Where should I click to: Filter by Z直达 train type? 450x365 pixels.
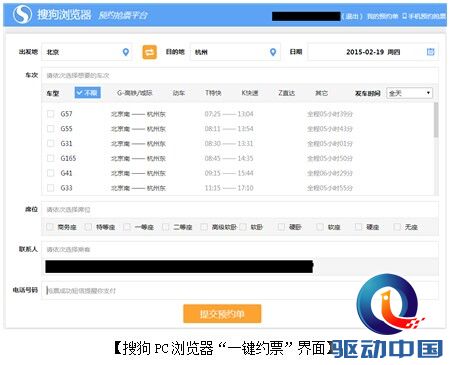tap(287, 93)
